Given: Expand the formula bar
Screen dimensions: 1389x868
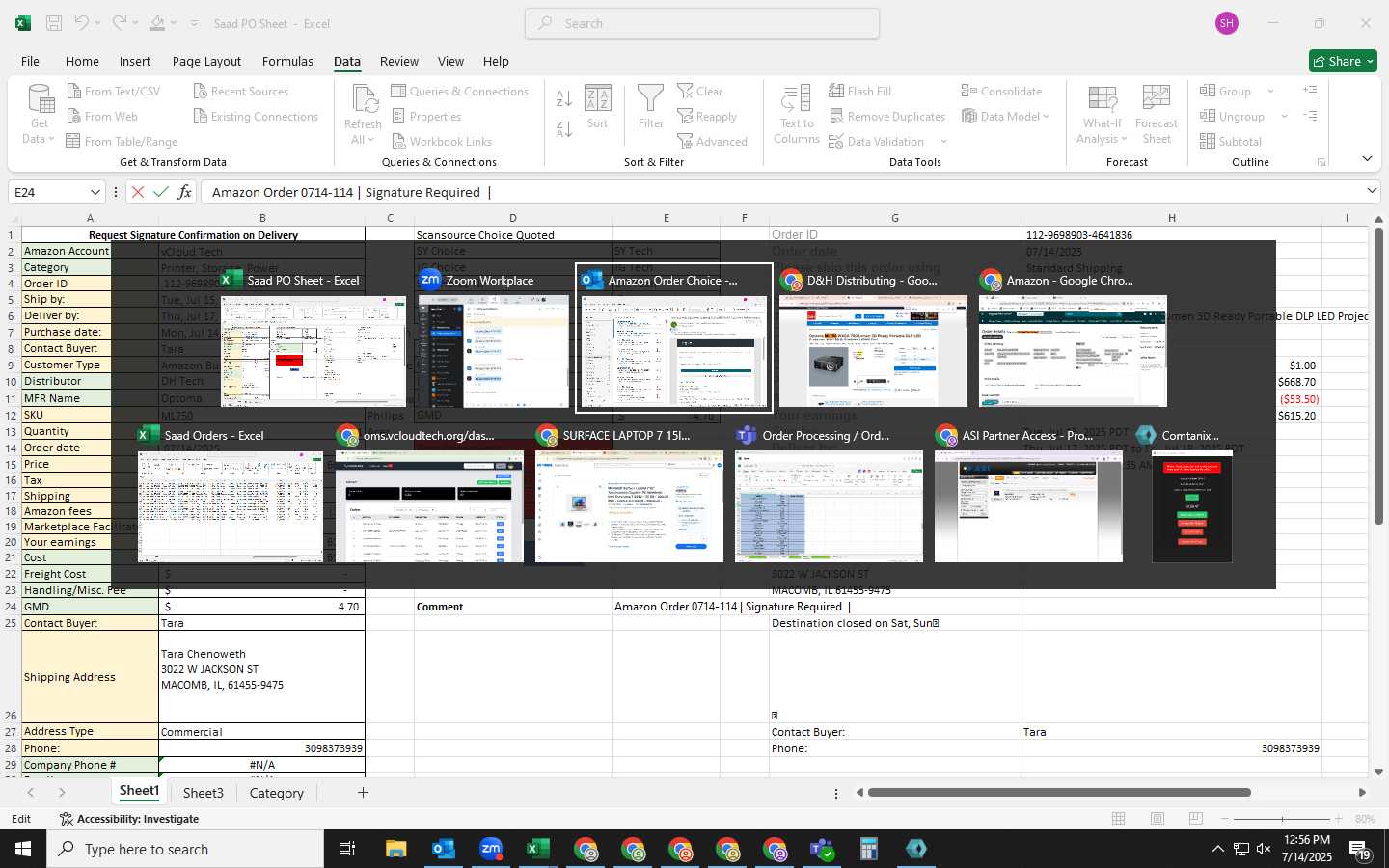Looking at the screenshot, I should coord(1372,191).
